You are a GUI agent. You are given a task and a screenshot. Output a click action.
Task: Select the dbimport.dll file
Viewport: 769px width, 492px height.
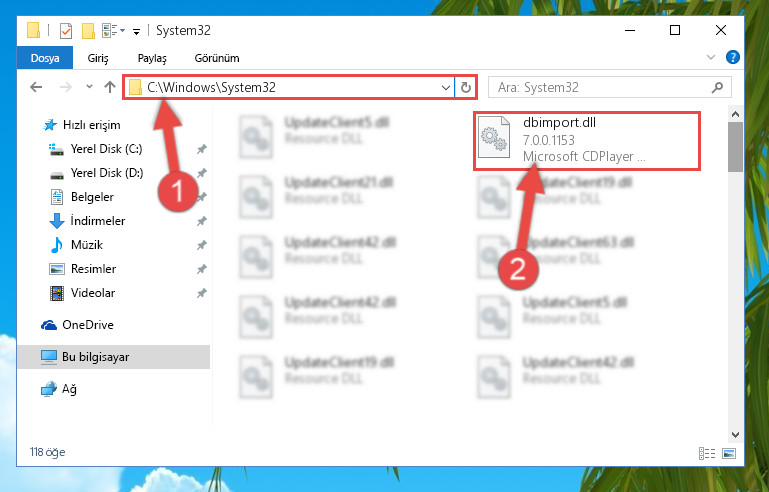587,141
